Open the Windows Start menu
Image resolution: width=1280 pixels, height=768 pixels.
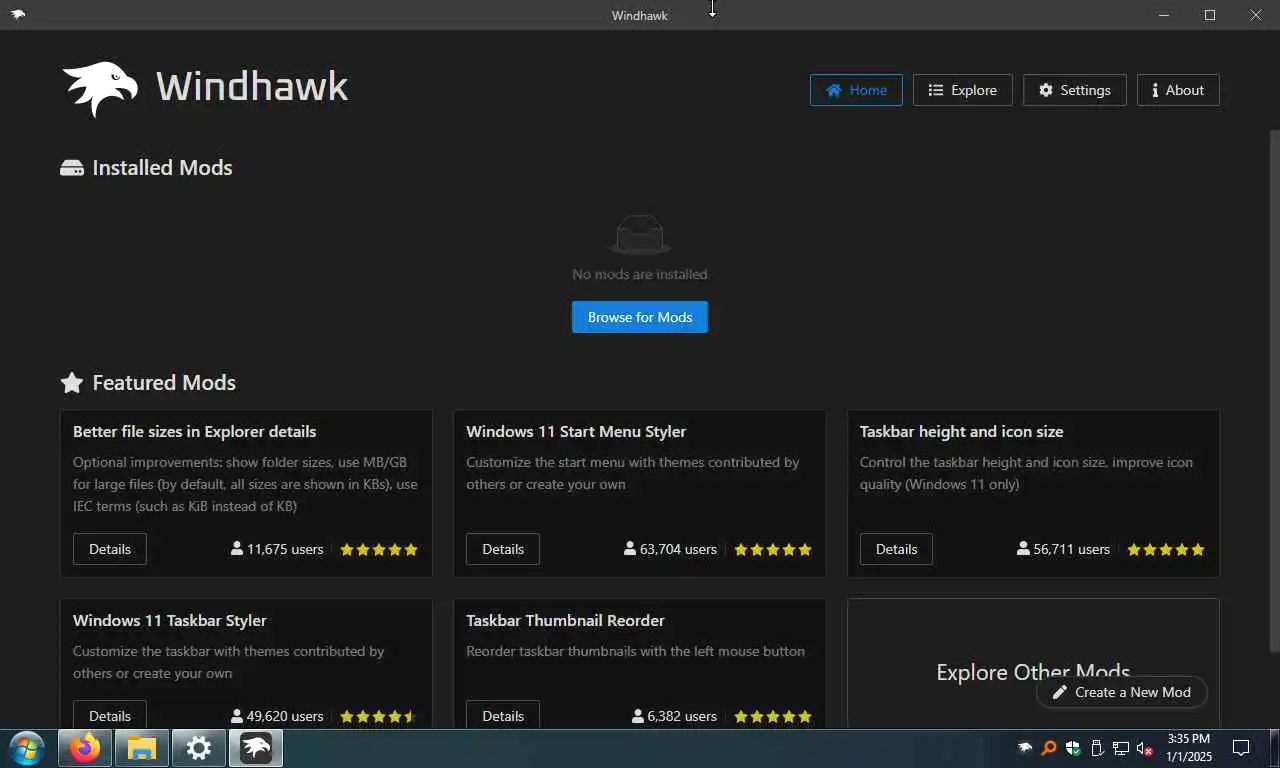(x=26, y=748)
